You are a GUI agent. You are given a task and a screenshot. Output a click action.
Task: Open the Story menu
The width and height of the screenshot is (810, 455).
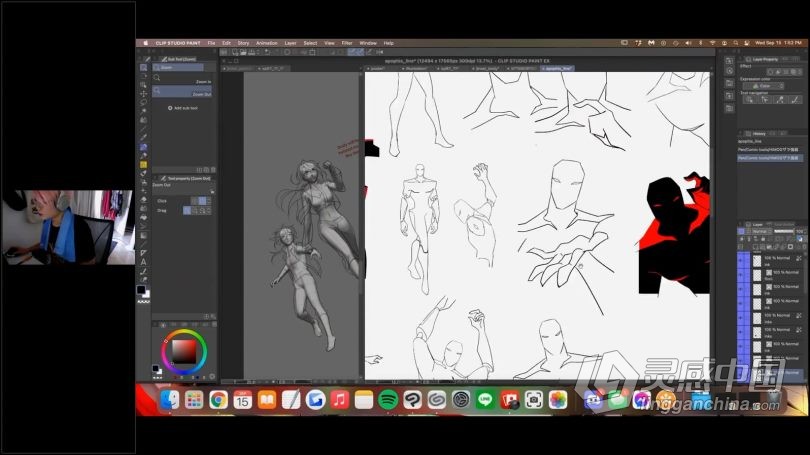pos(243,43)
